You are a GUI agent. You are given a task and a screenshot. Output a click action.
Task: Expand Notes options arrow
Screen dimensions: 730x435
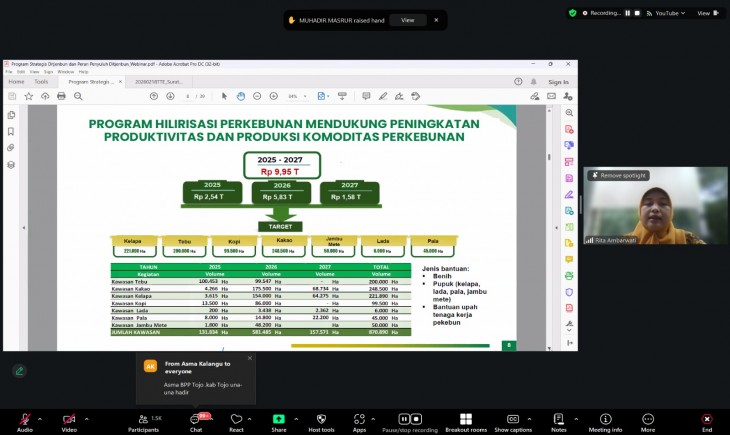(x=576, y=419)
